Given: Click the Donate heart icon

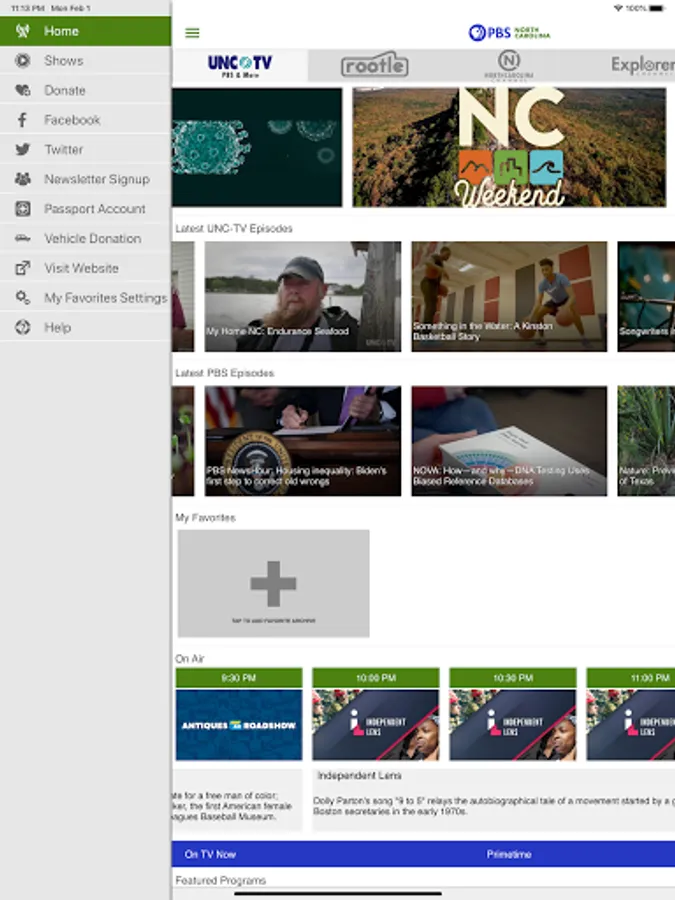Looking at the screenshot, I should pos(22,90).
